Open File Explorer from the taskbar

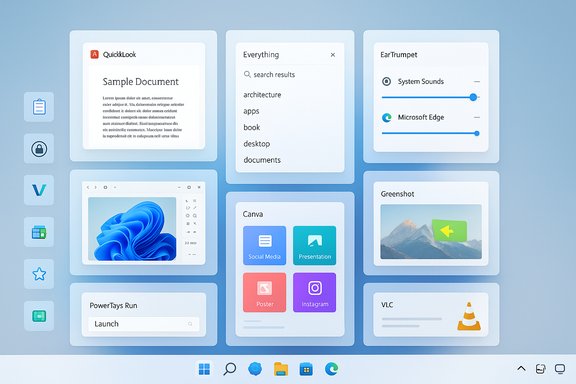point(281,369)
